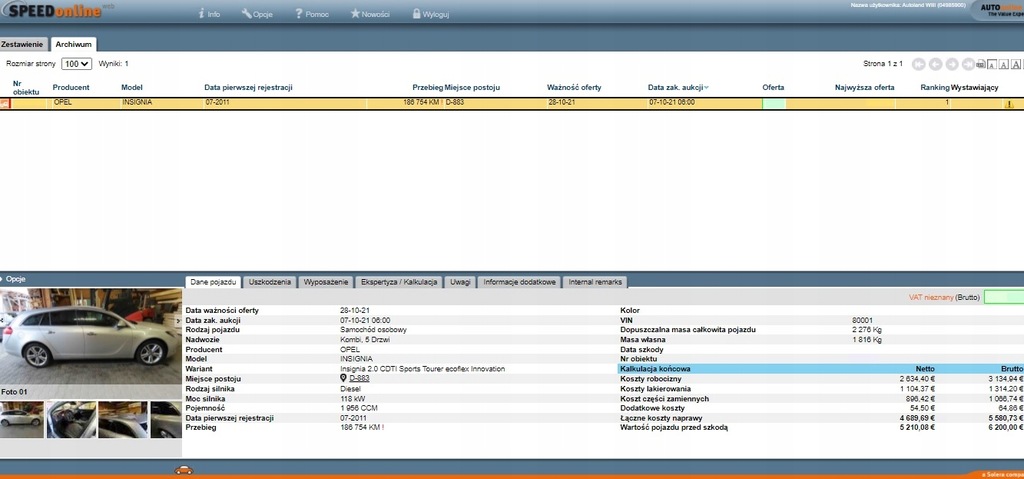Viewport: 1024px width, 479px height.
Task: Open the Uszkodzenia tab
Action: tap(270, 283)
